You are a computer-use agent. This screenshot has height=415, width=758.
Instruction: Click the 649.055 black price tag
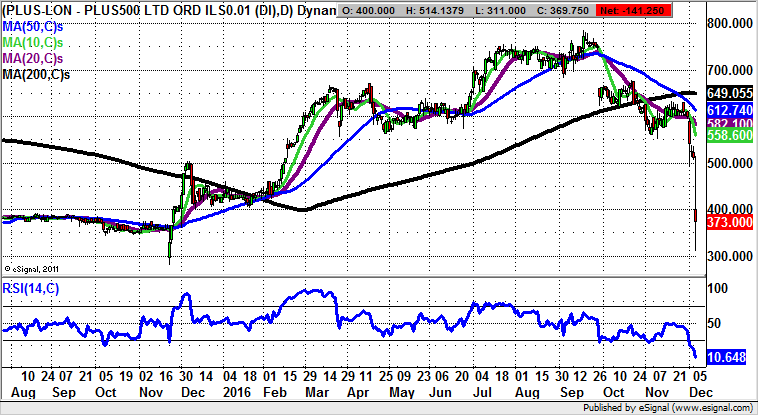click(728, 91)
